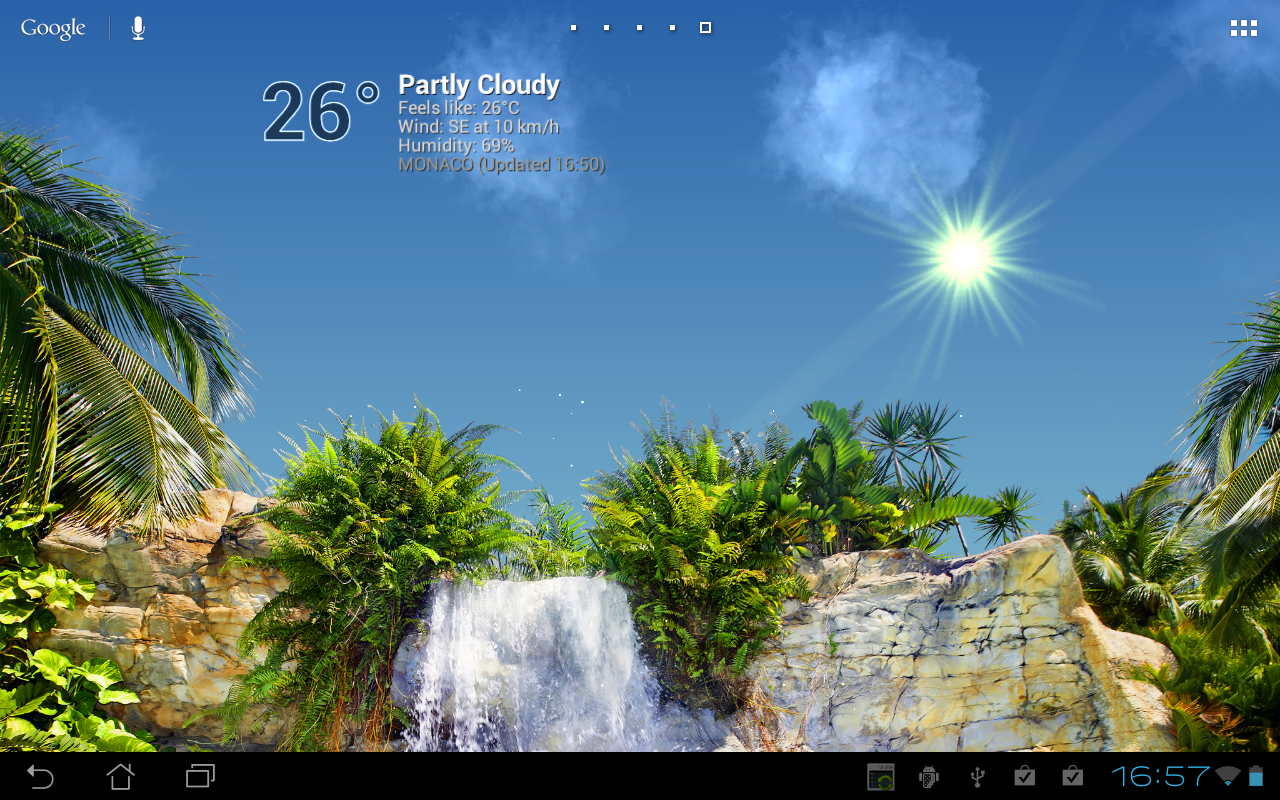This screenshot has width=1280, height=800.
Task: Tap the USB connection notification icon
Action: click(x=978, y=776)
